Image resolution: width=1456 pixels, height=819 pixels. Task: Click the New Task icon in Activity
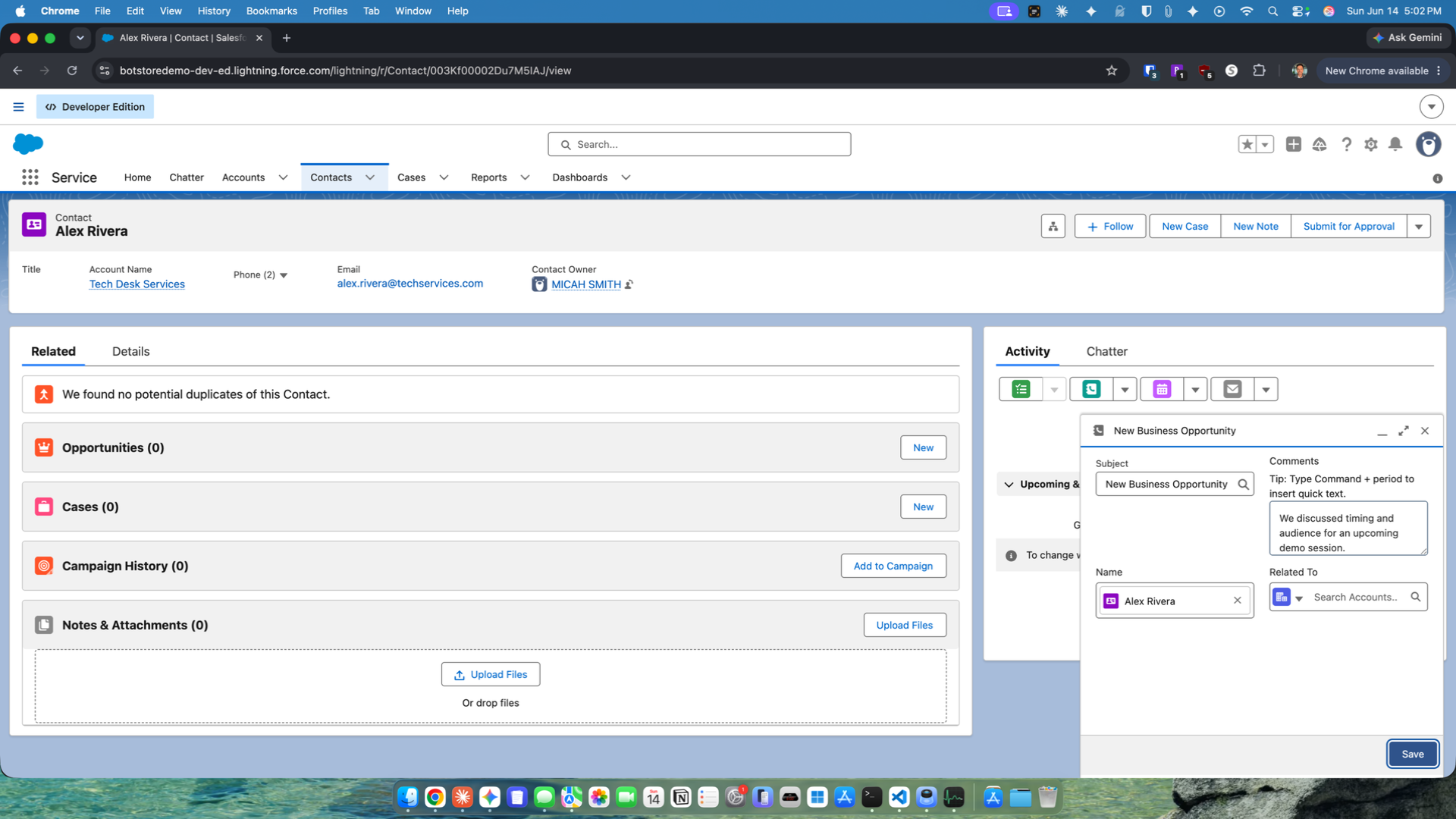1021,389
